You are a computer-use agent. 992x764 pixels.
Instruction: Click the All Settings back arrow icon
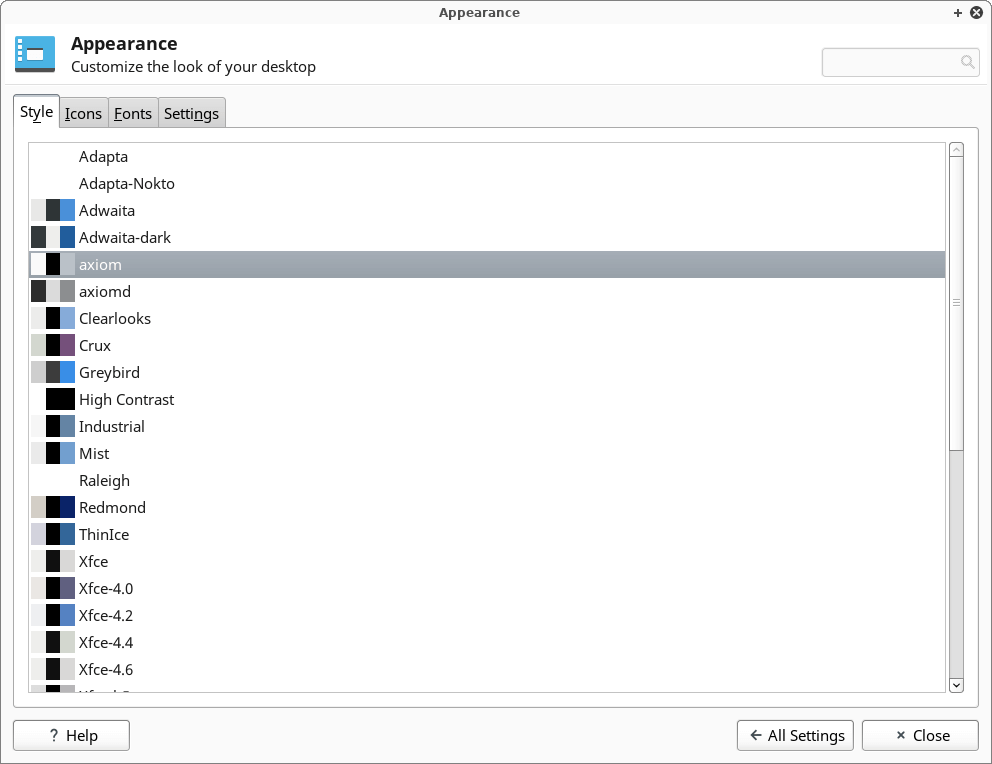(x=755, y=736)
